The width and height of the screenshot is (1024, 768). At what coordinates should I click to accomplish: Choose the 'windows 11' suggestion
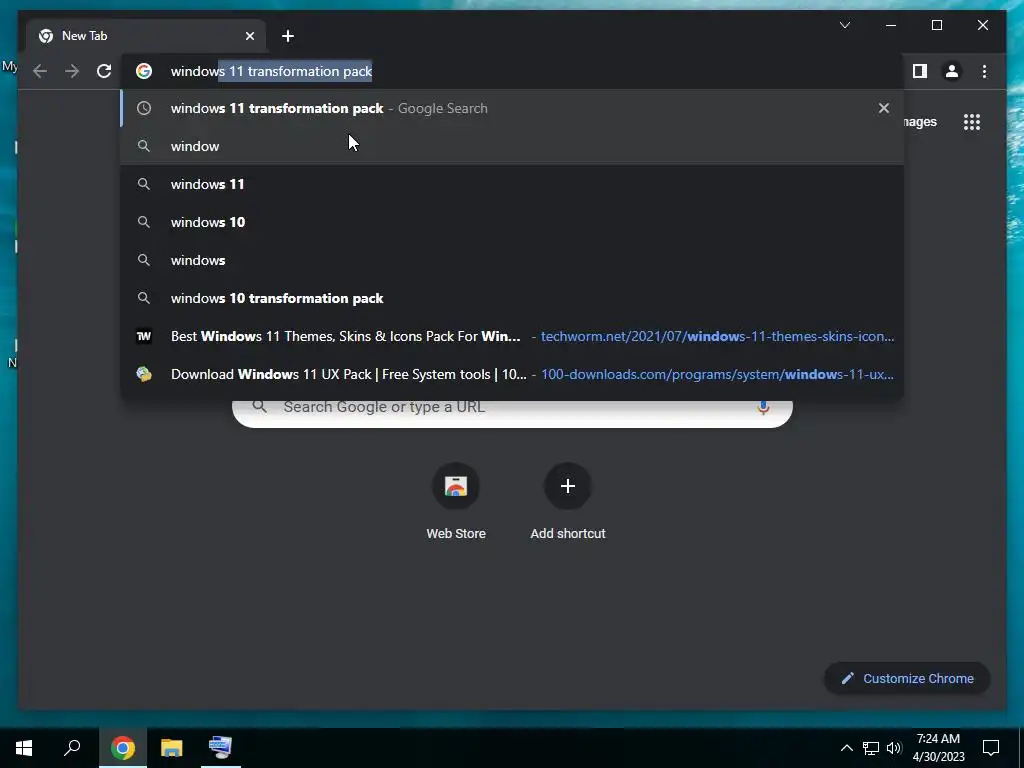click(x=512, y=184)
